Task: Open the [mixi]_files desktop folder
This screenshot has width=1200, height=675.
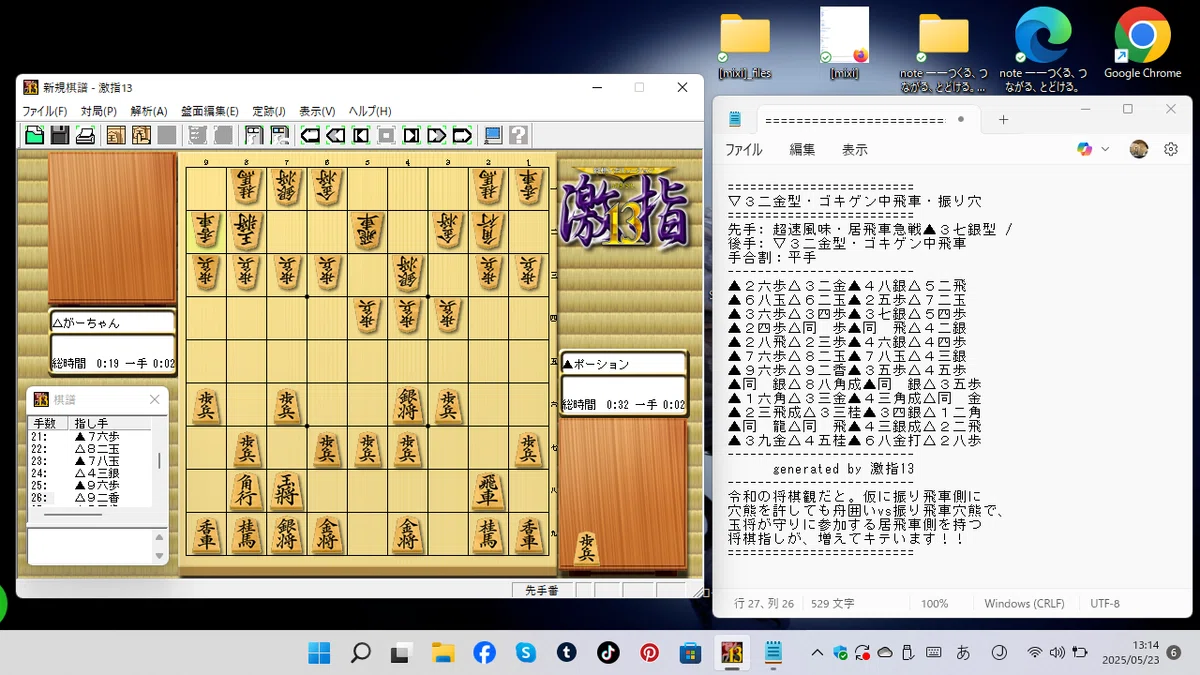Action: pos(745,48)
